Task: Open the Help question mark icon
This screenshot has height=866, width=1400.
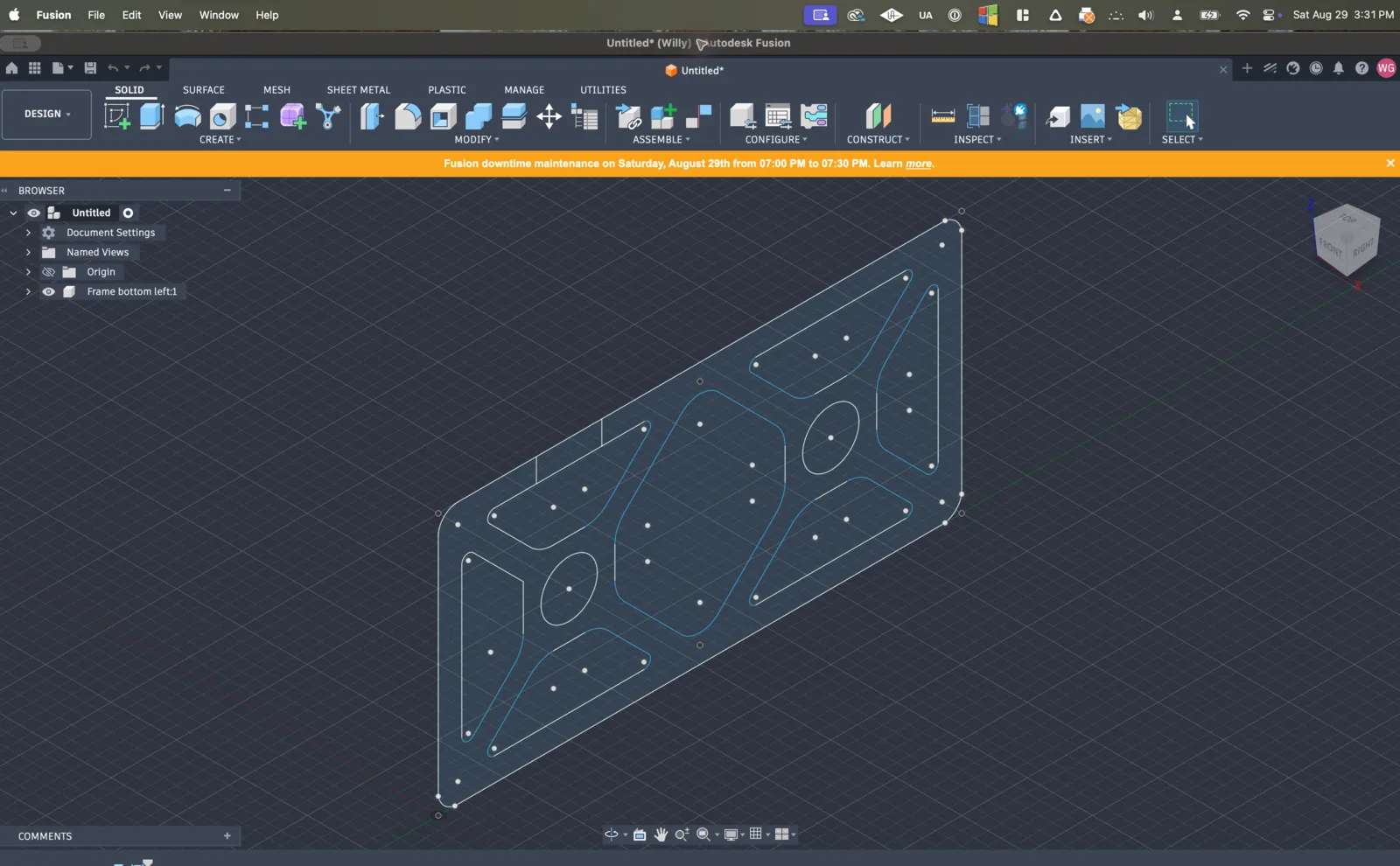Action: click(x=1361, y=68)
